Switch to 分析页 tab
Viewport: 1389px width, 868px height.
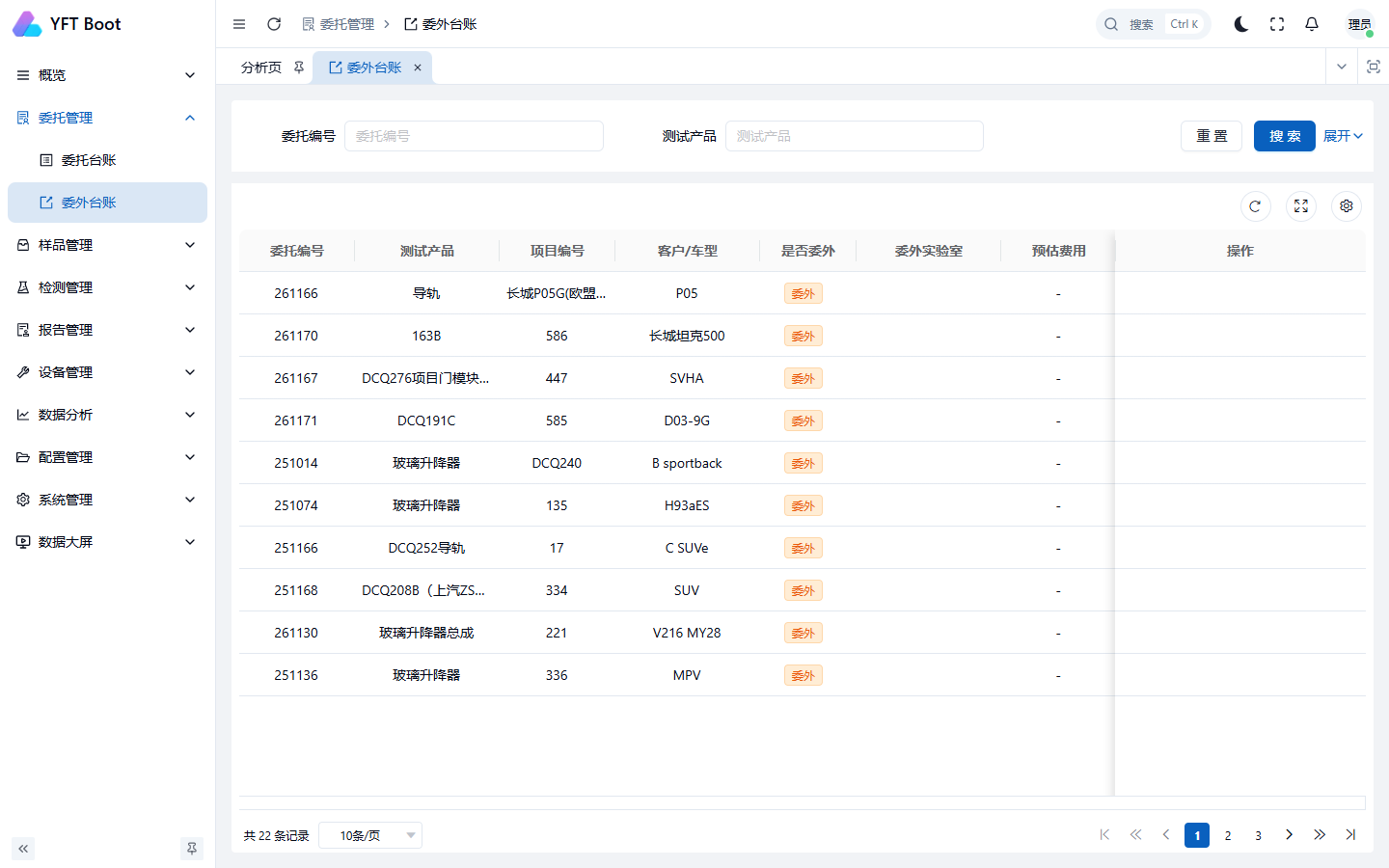pos(261,68)
